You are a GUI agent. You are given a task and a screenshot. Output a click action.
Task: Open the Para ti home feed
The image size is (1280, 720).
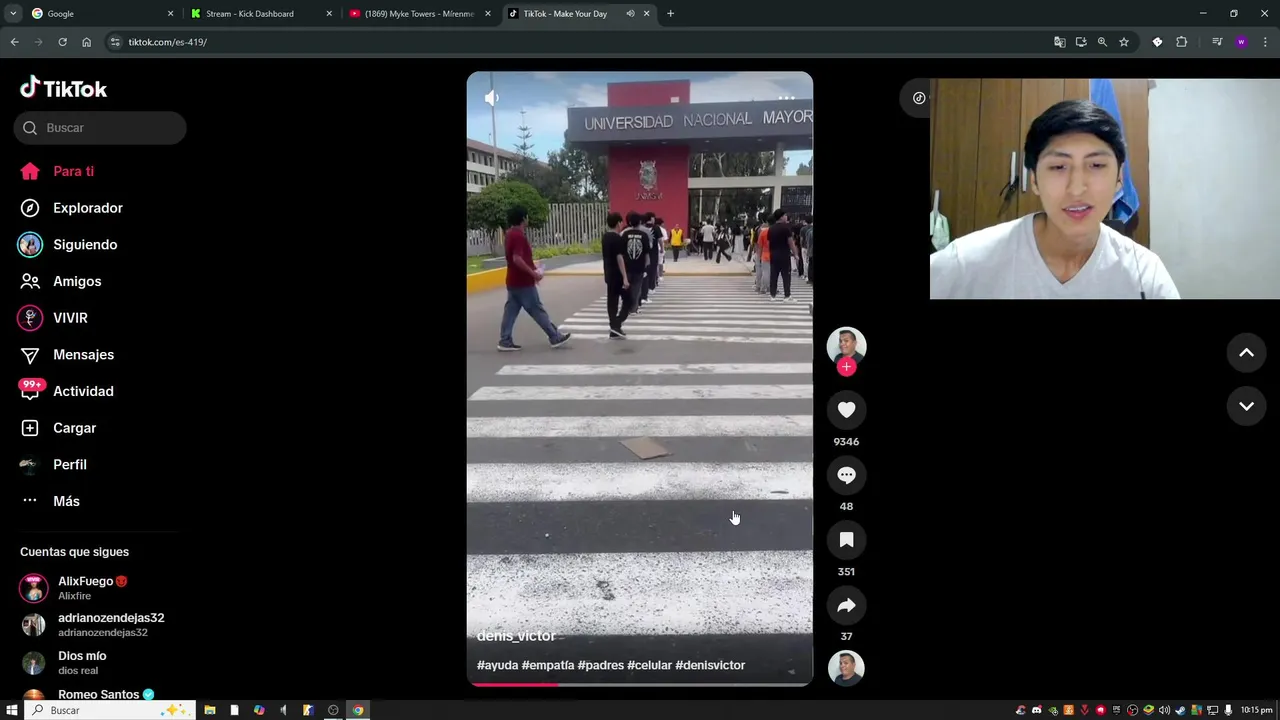58,171
